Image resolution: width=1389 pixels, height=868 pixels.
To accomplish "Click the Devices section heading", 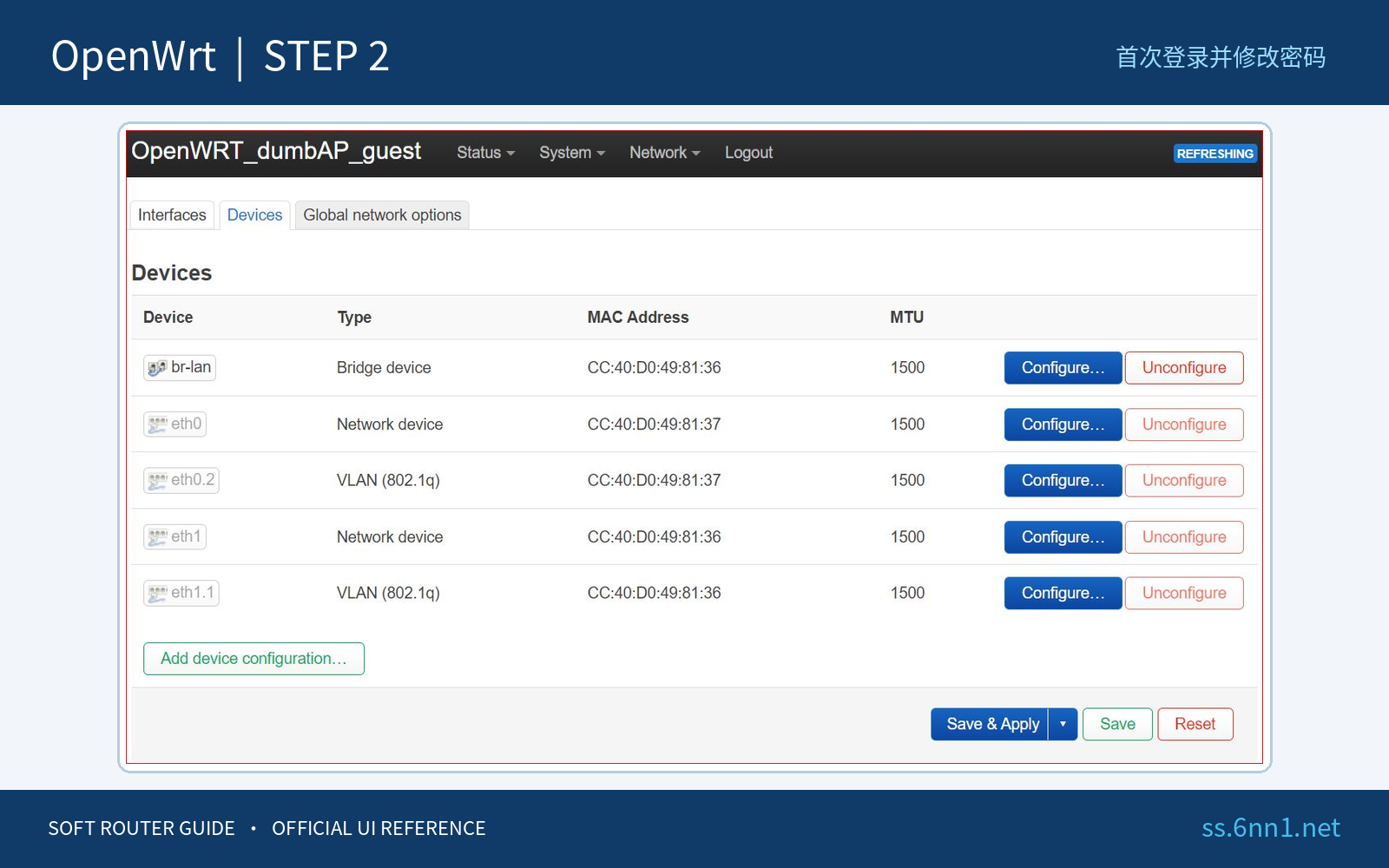I will (172, 273).
